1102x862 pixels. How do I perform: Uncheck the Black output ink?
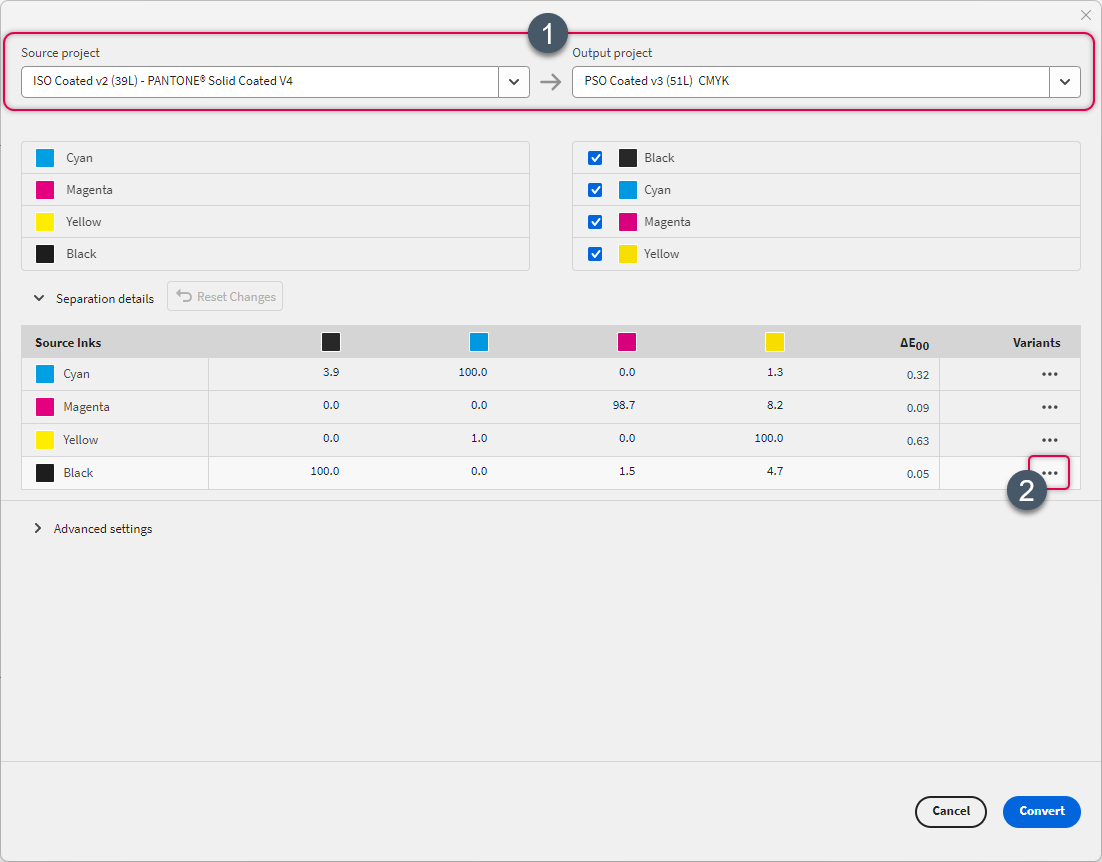click(595, 157)
